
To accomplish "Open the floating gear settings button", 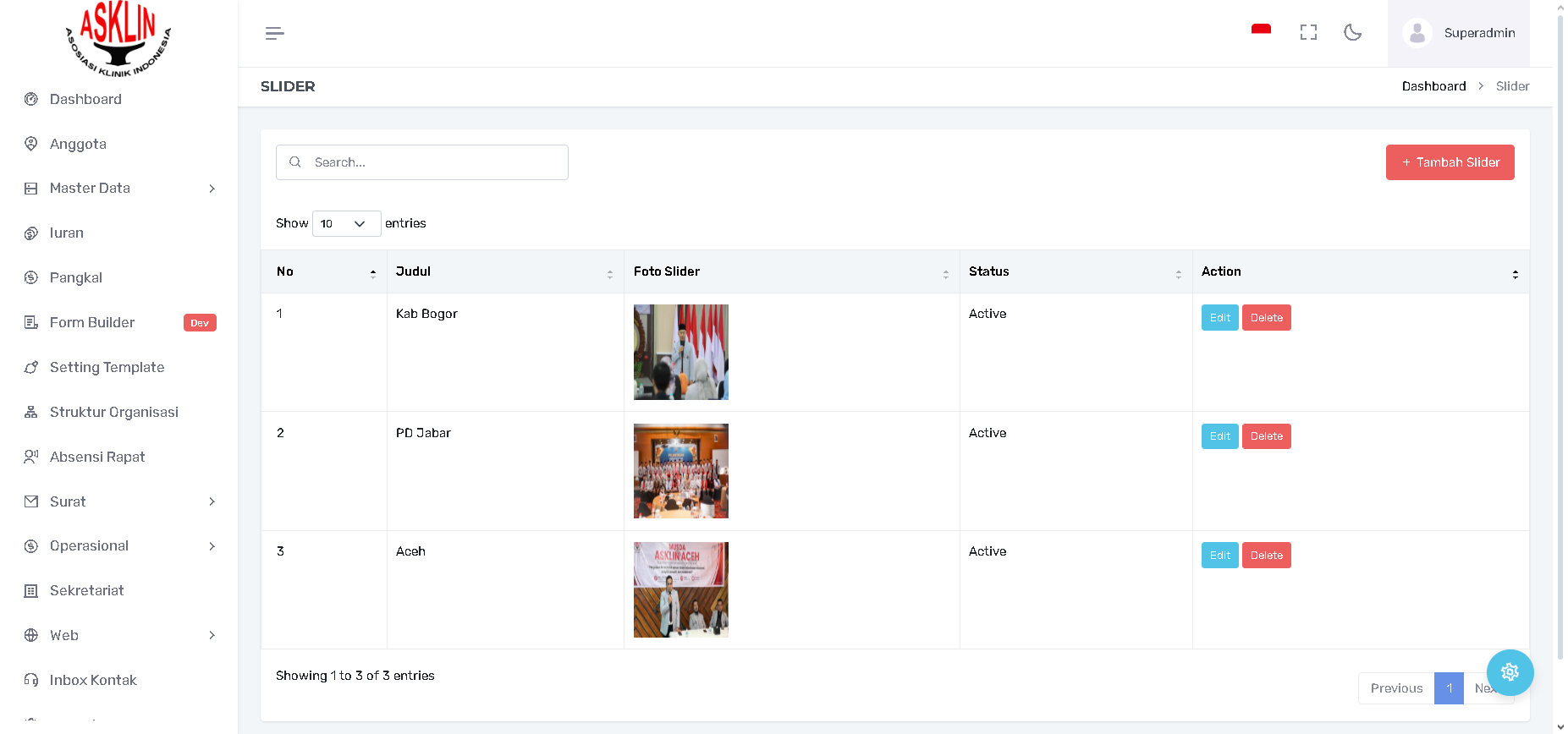I will pyautogui.click(x=1510, y=672).
